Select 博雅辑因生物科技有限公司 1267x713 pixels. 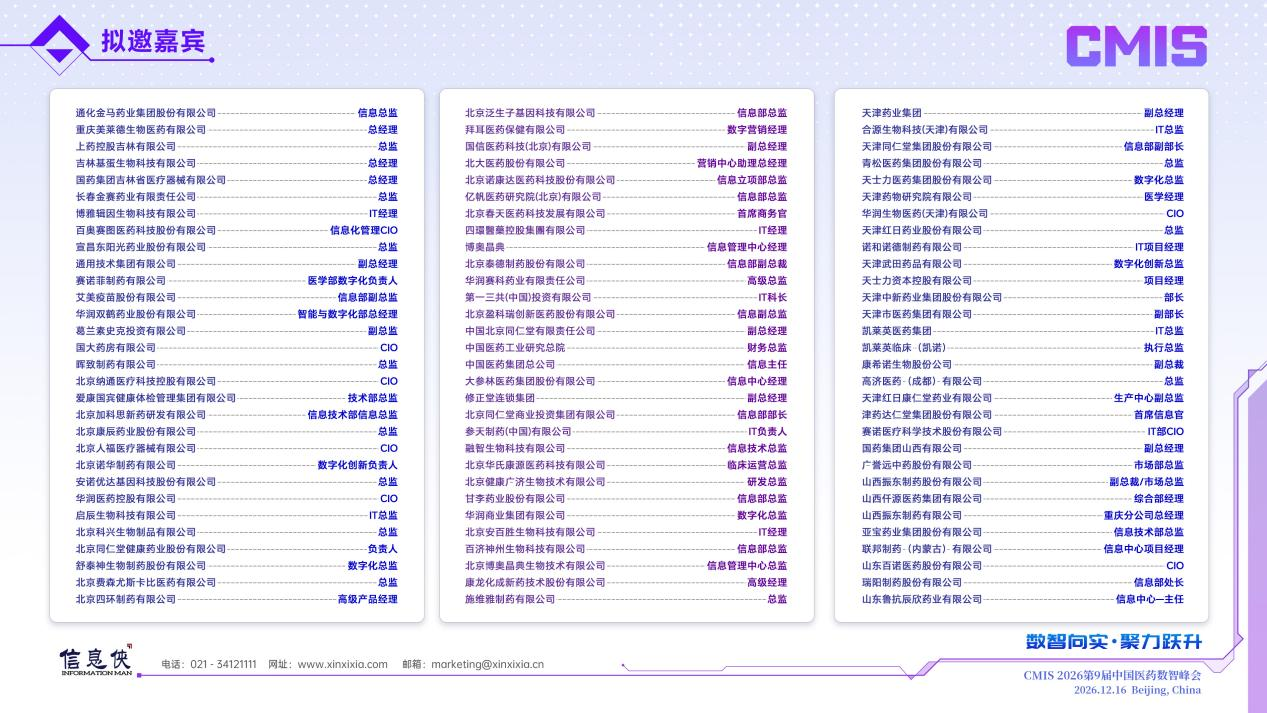pos(135,214)
